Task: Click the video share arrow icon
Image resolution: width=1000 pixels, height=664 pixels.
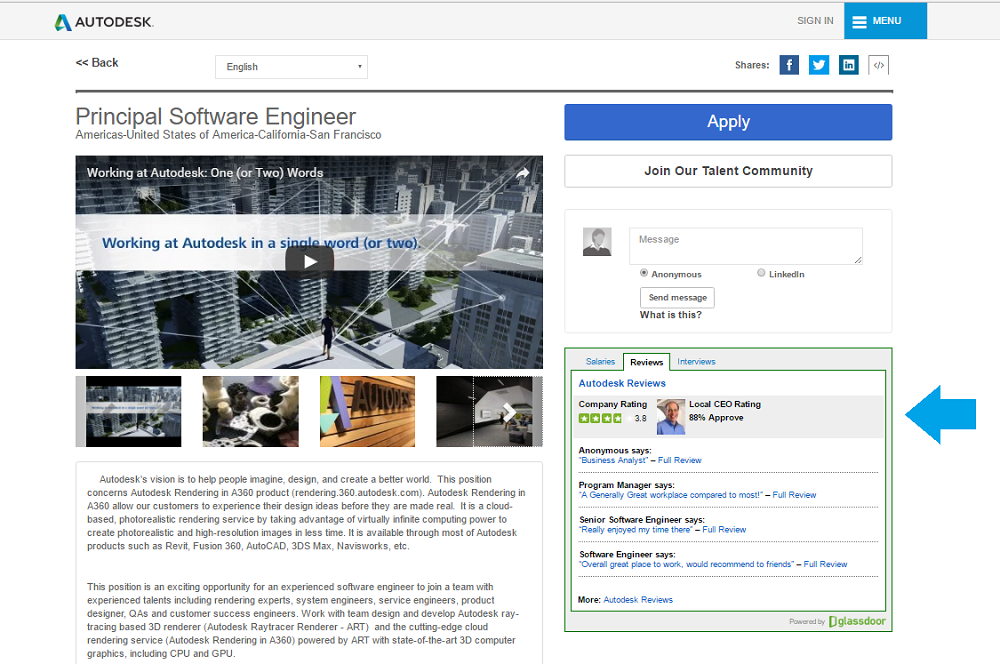Action: (x=522, y=173)
